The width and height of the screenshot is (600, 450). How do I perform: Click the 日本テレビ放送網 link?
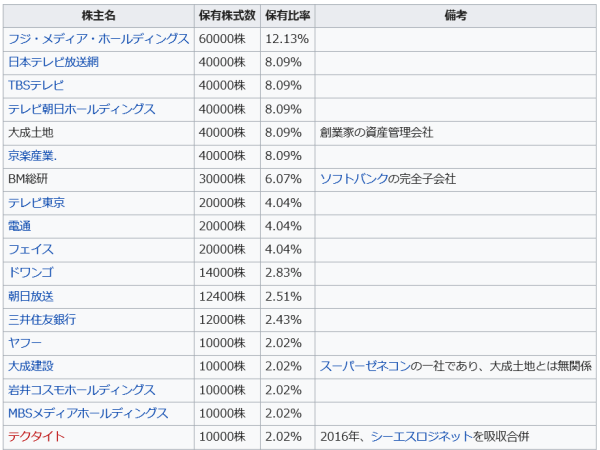point(53,62)
